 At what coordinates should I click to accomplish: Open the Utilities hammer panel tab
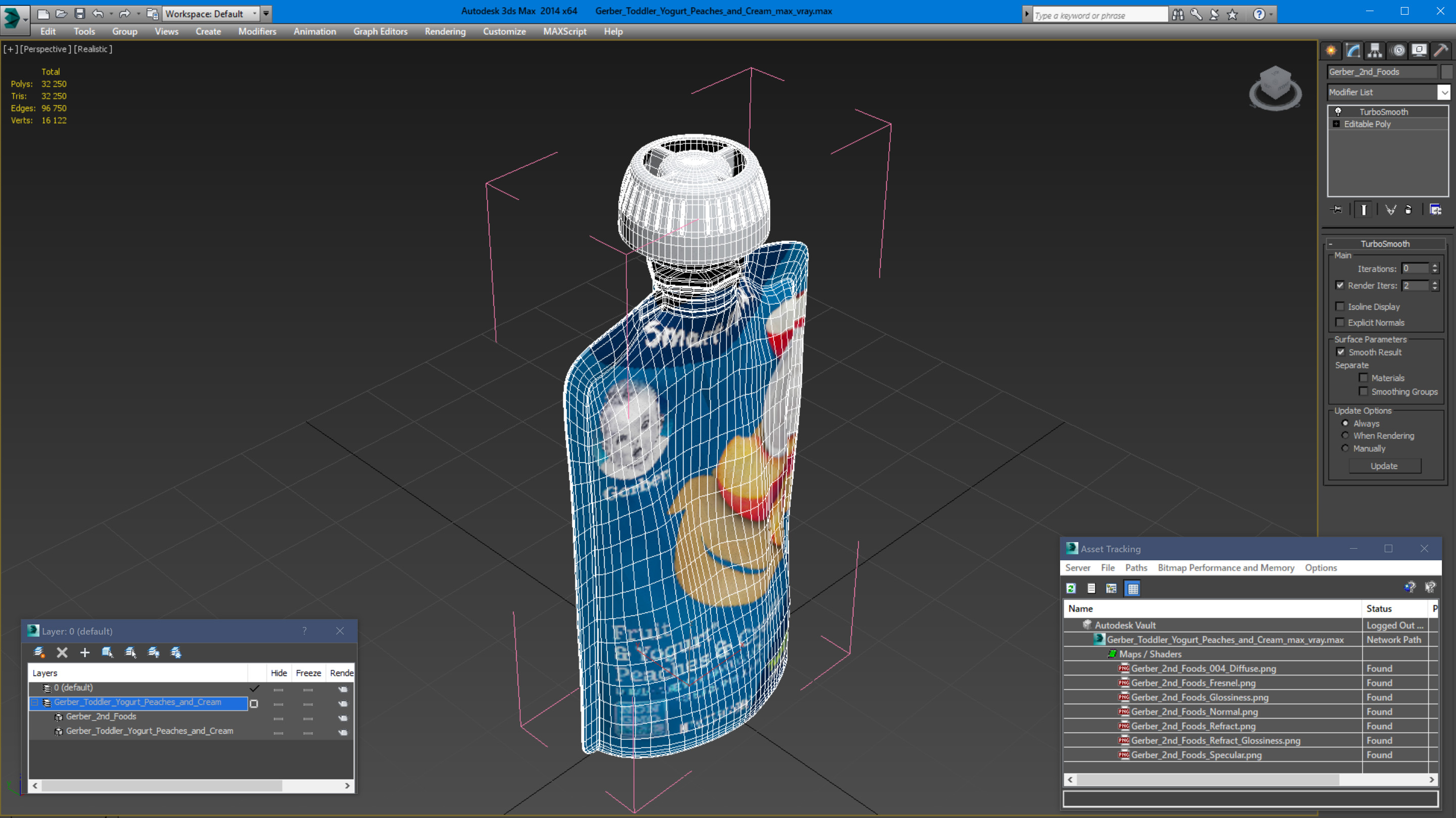point(1441,51)
